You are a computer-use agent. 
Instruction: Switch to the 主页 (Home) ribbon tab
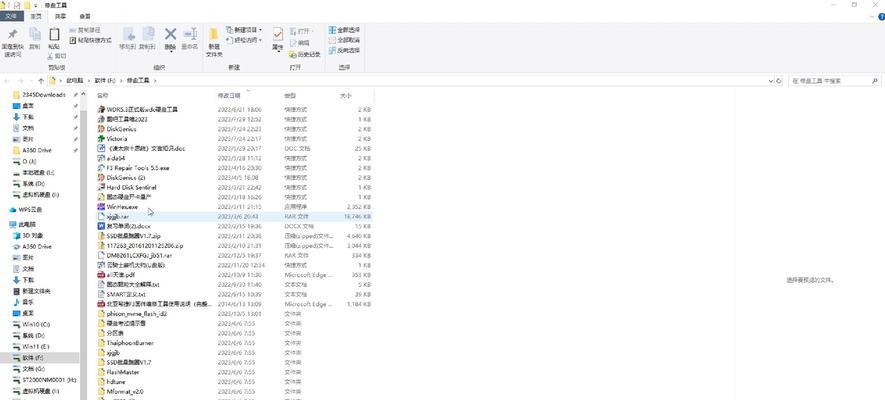coord(36,16)
